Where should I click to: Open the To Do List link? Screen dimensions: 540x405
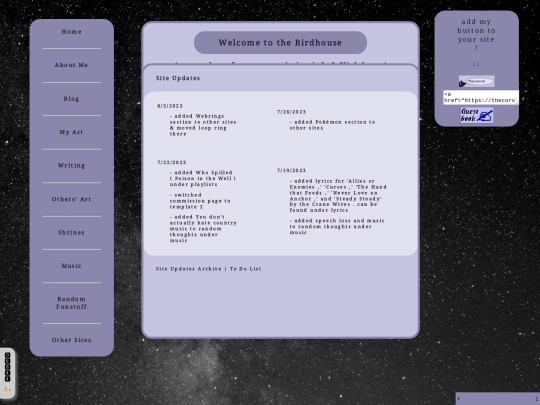click(246, 269)
